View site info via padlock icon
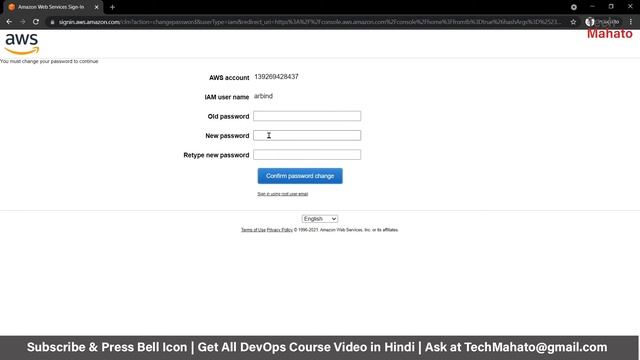Screen dimensions: 640x360 tap(52, 22)
